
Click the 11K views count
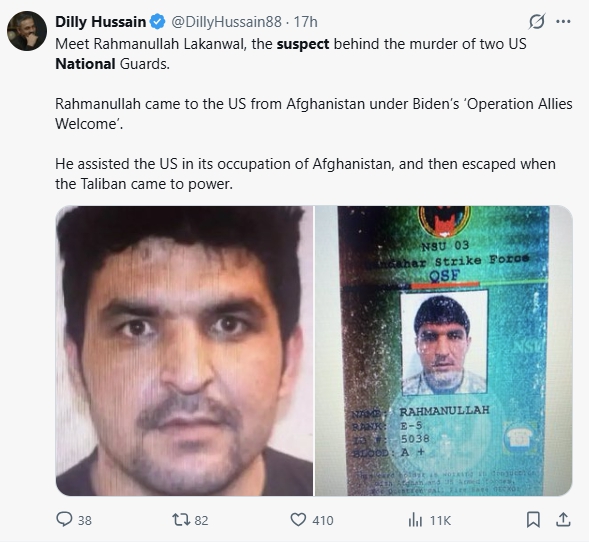click(440, 520)
